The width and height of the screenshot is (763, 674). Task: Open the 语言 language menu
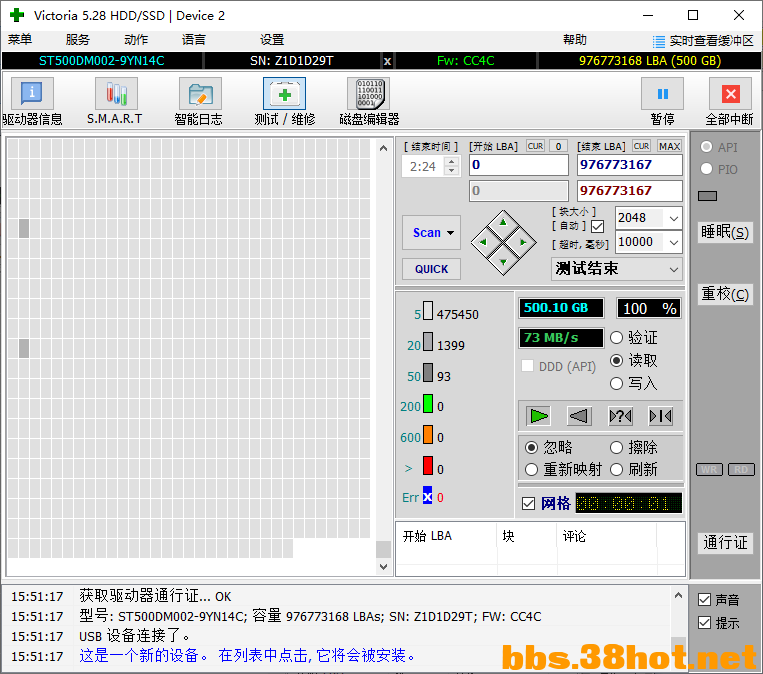[x=194, y=39]
